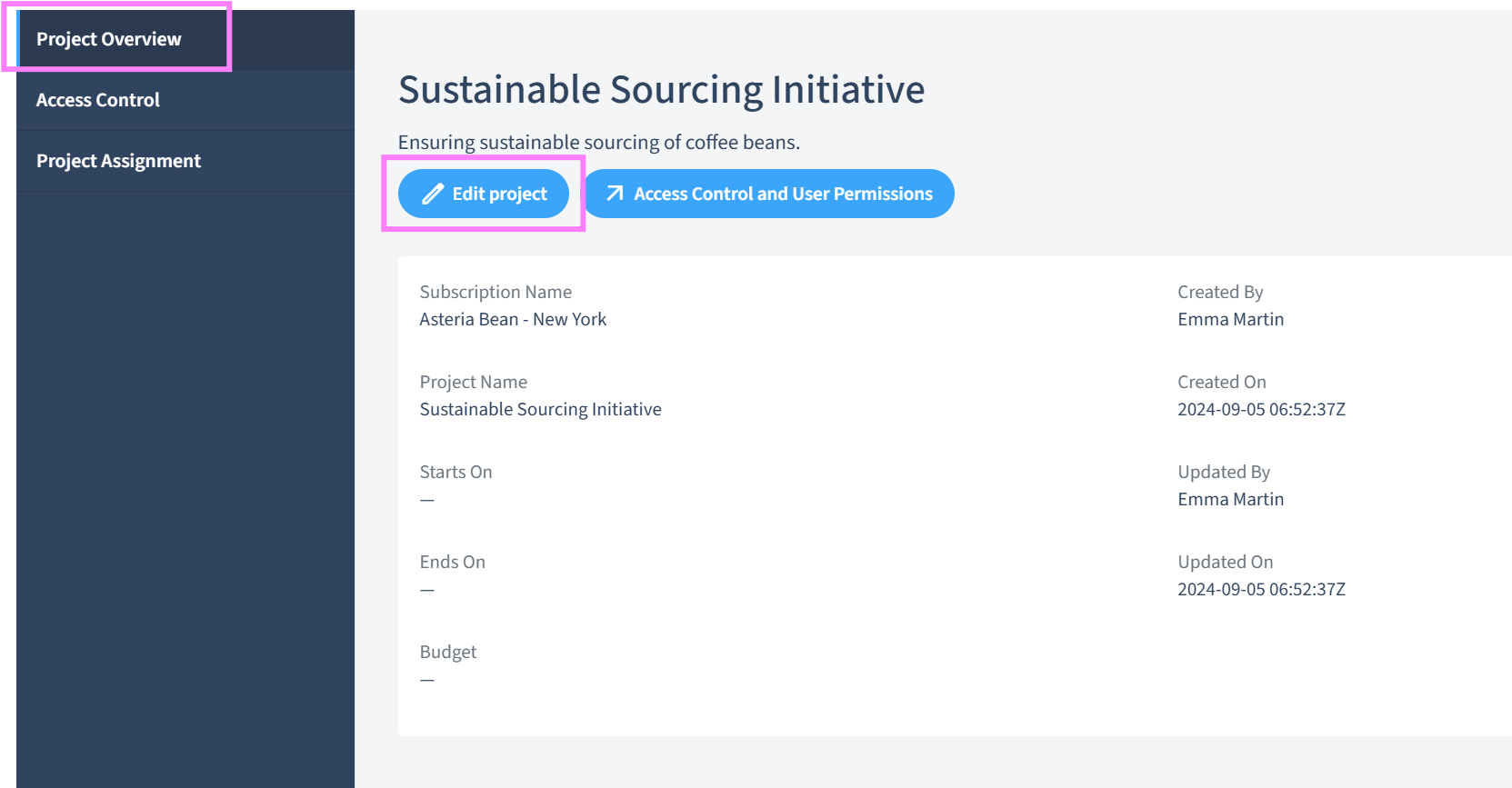Click the Created By label
Viewport: 1512px width, 788px height.
click(1220, 292)
